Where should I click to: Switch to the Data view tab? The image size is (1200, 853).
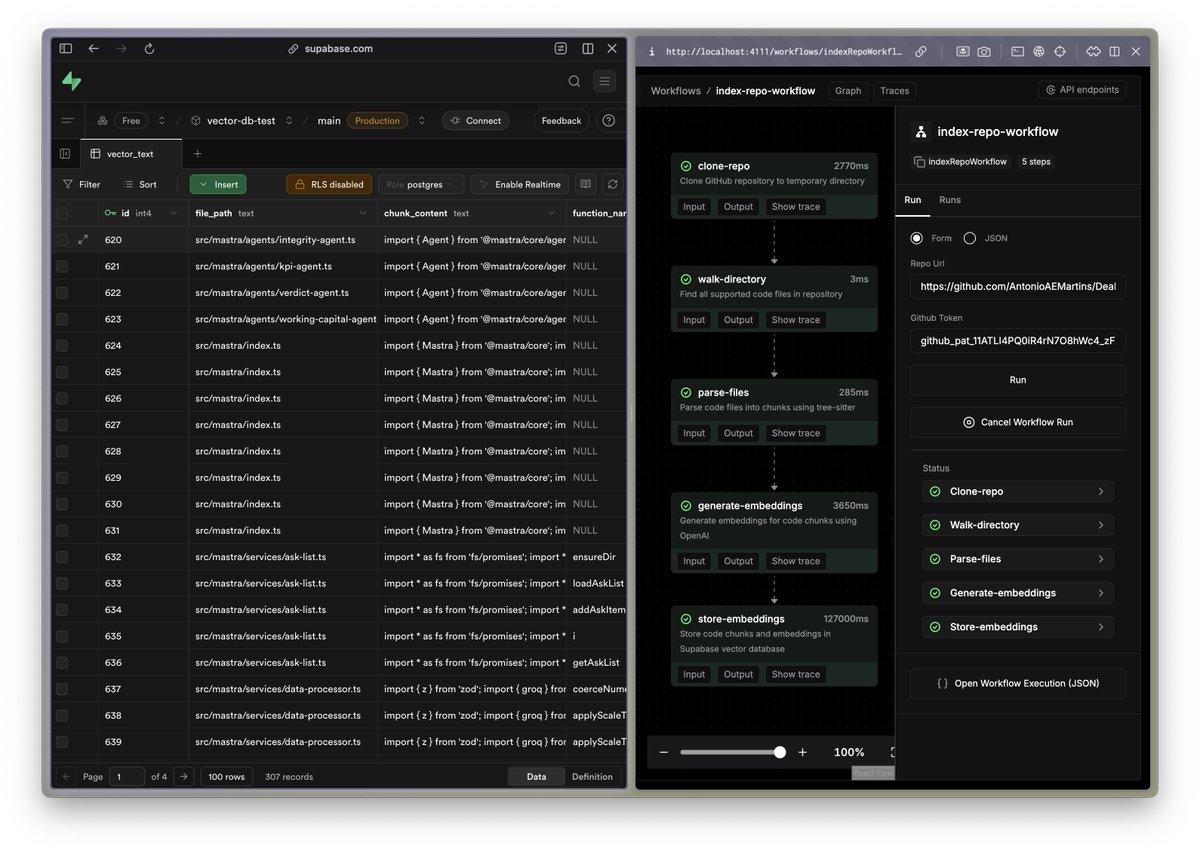(x=537, y=776)
